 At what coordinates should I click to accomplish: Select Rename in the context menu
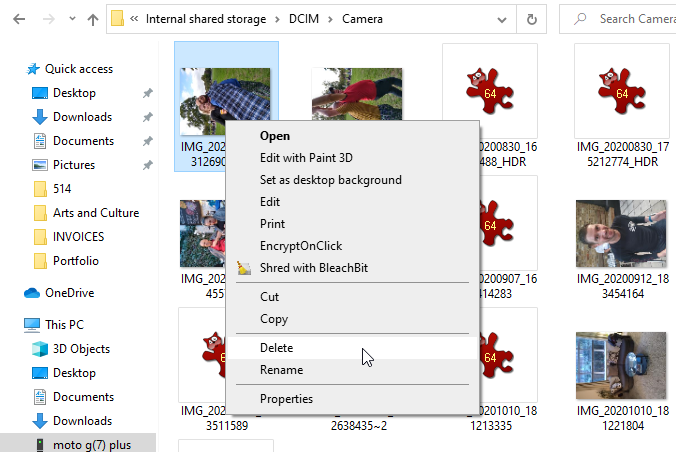[x=281, y=370]
